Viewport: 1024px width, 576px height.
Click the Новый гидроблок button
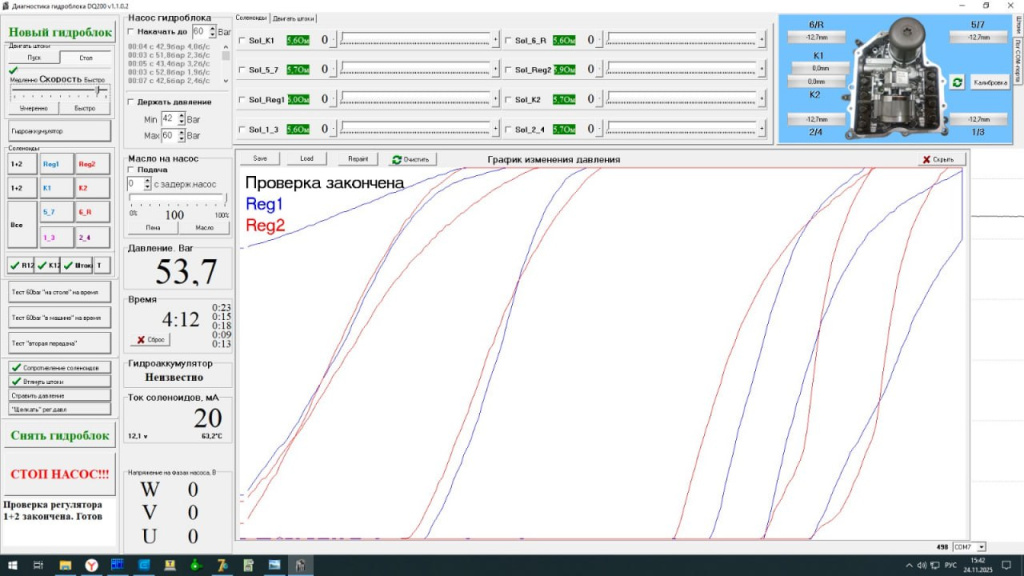click(60, 32)
